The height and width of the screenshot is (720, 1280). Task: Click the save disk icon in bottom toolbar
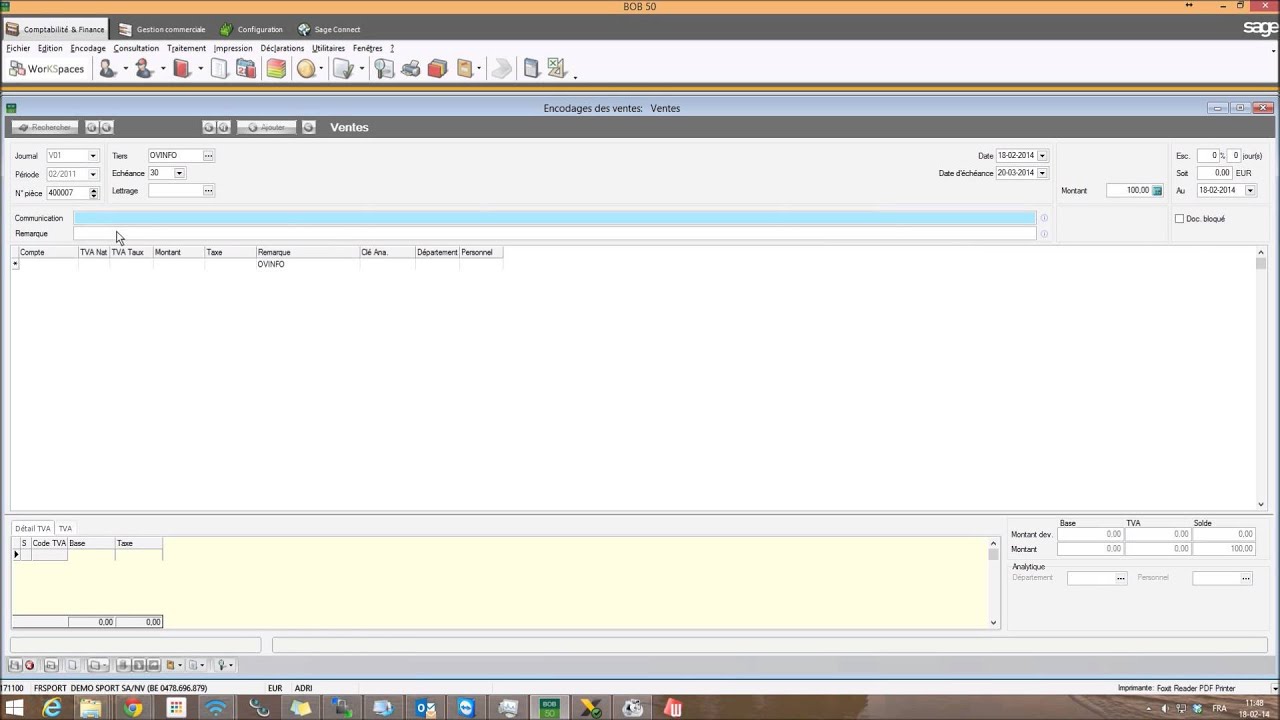(15, 665)
